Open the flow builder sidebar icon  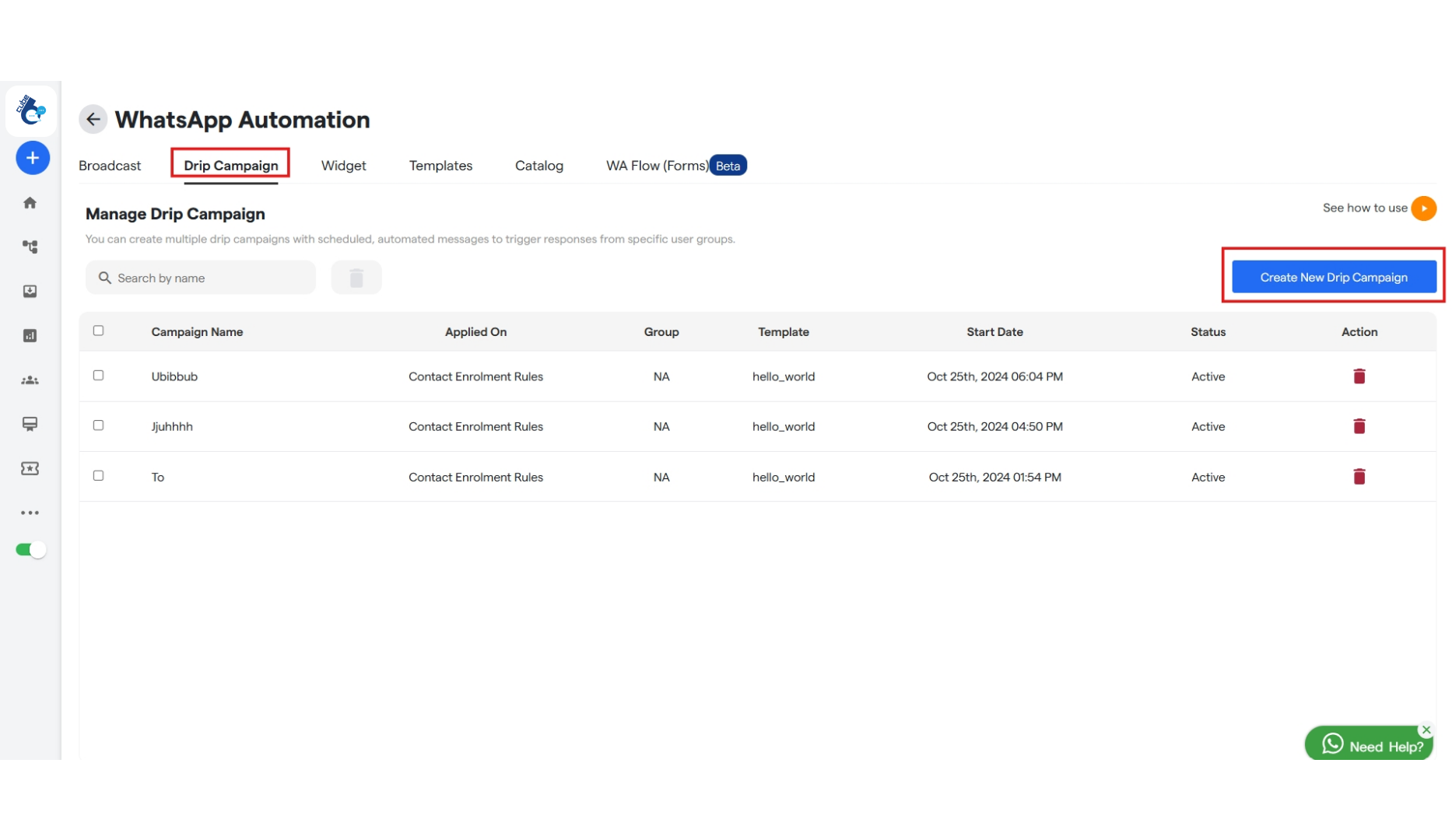(30, 247)
